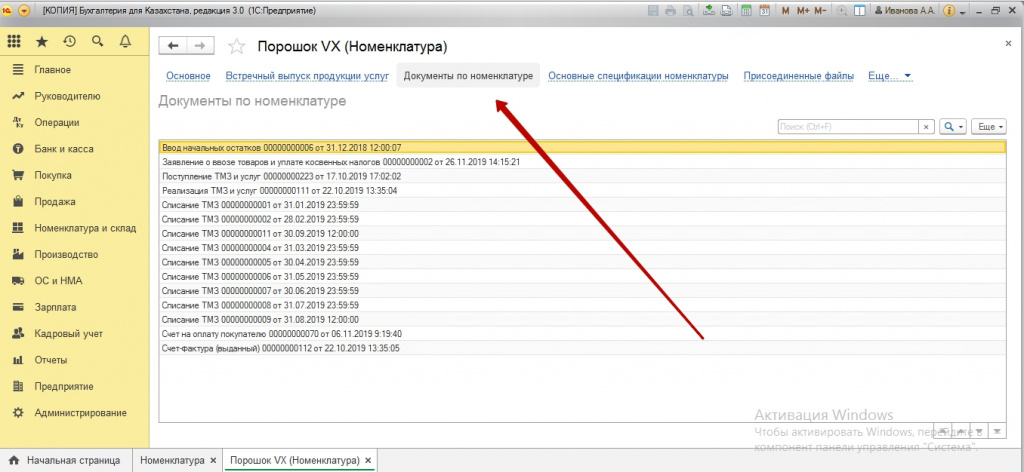The height and width of the screenshot is (472, 1024).
Task: Close the Номенклатура bottom tab
Action: pos(213,460)
